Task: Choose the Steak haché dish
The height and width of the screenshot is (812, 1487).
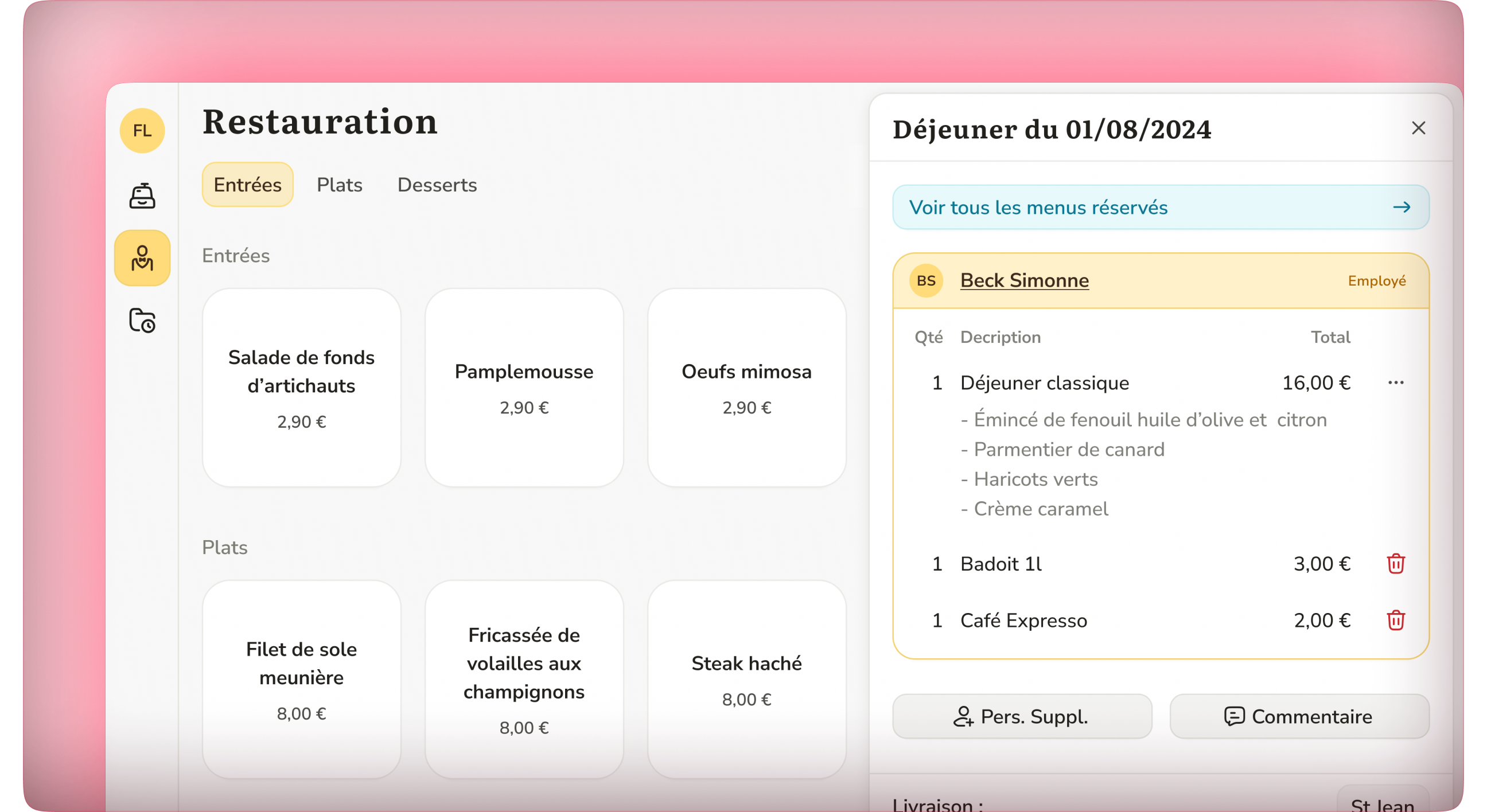Action: tap(746, 679)
